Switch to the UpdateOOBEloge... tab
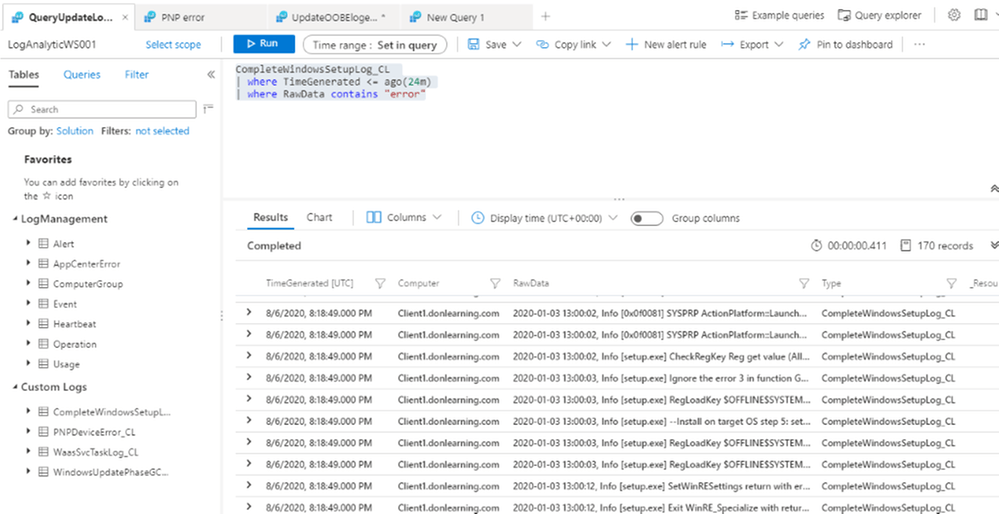Screen dimensions: 999x514 pyautogui.click(x=333, y=17)
